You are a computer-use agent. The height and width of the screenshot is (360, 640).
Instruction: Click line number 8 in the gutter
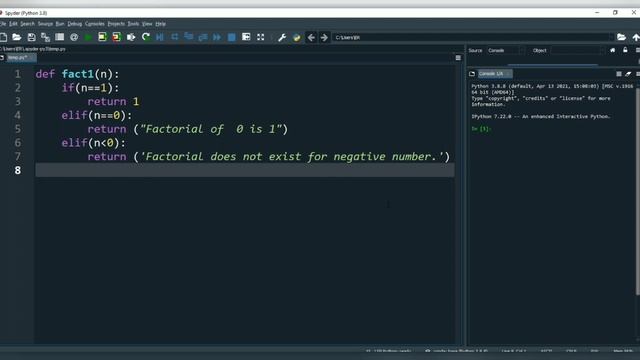(18, 170)
